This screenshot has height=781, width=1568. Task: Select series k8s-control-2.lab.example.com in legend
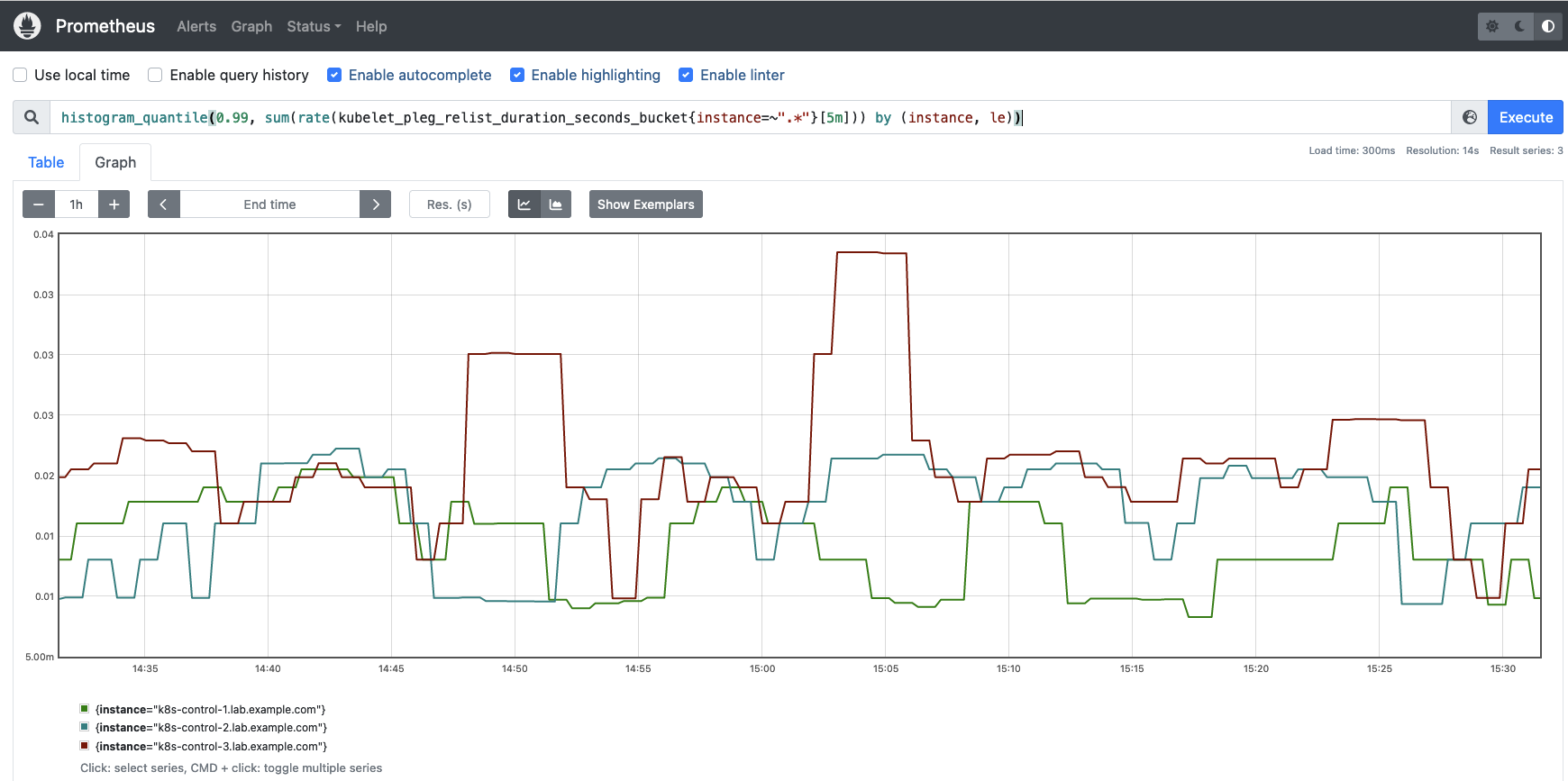pos(211,728)
